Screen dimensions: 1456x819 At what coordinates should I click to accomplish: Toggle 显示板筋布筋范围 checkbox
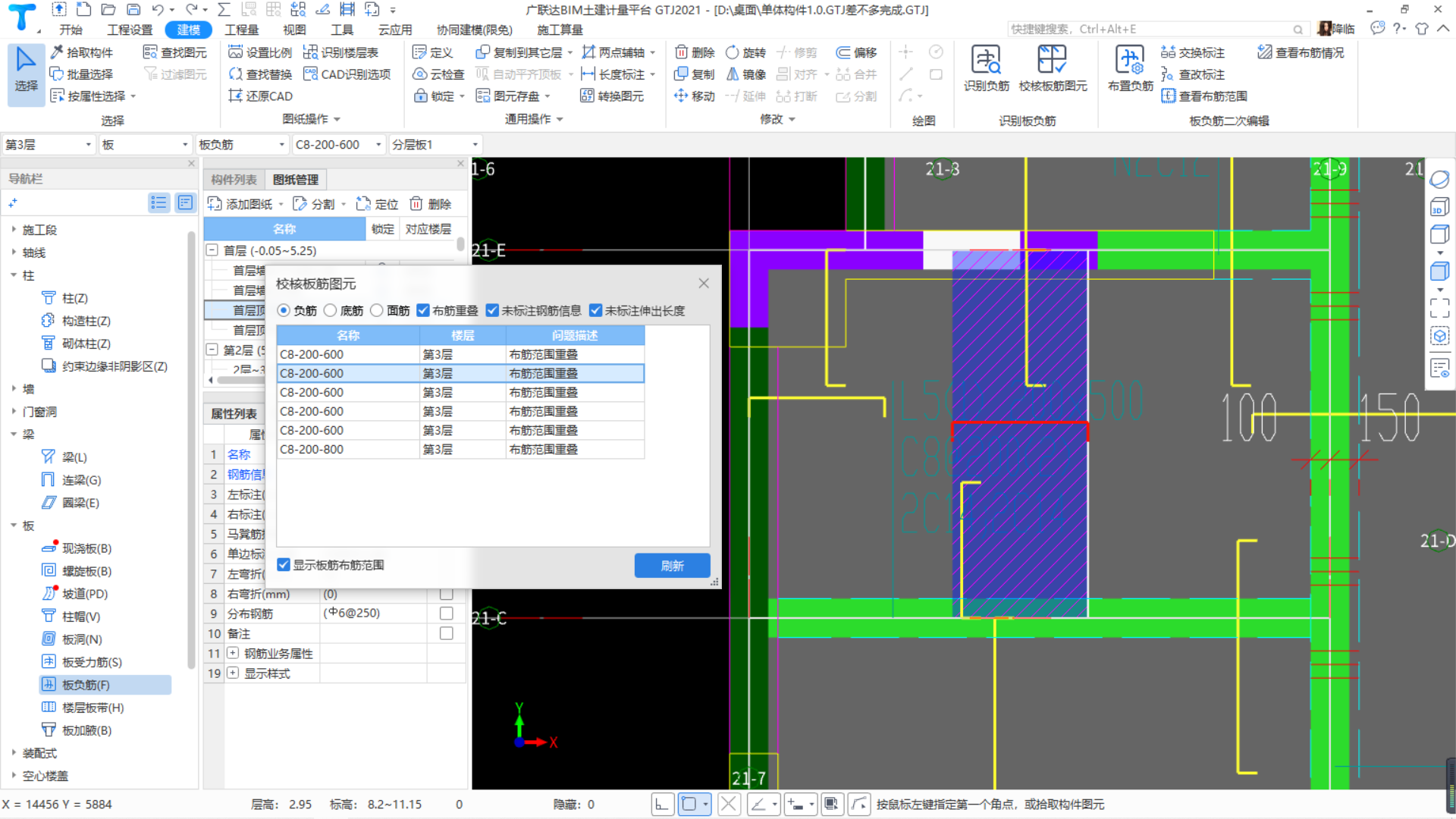point(284,565)
